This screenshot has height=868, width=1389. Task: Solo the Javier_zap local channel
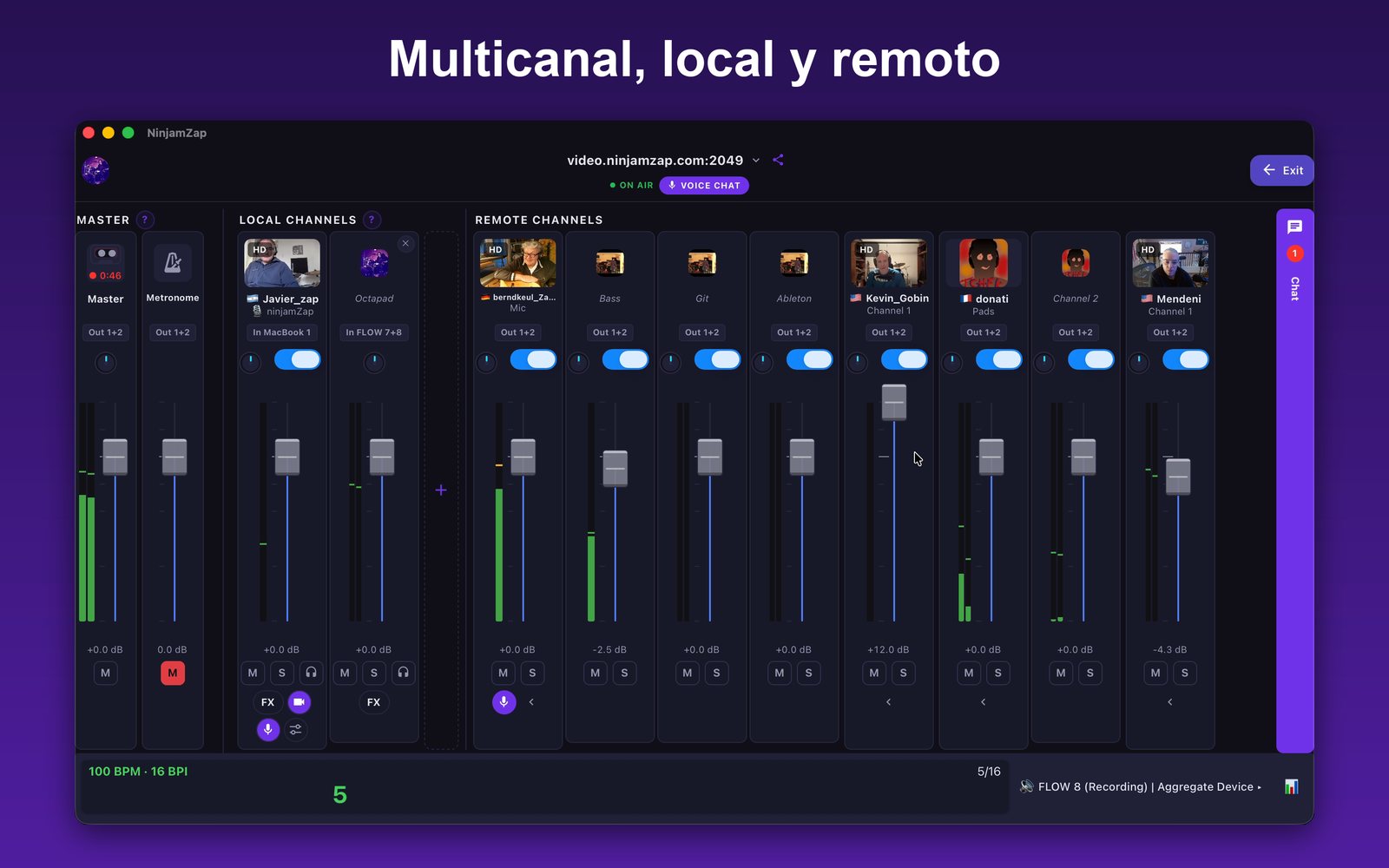click(282, 673)
